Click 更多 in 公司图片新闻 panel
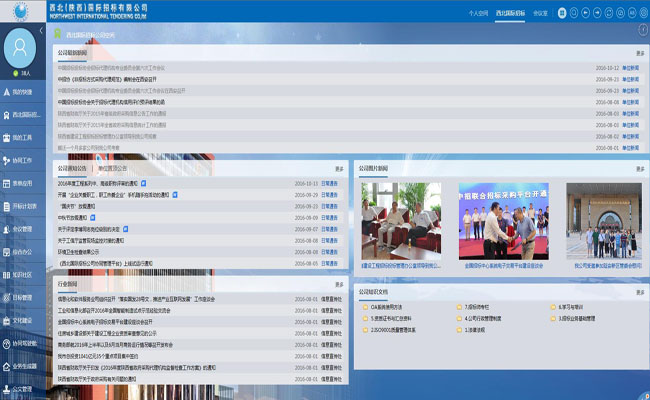Screen dimensions: 650x400 point(639,169)
